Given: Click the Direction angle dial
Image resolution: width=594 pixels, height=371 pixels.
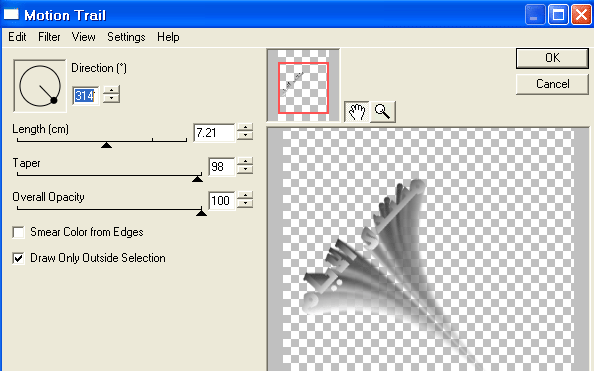Looking at the screenshot, I should pyautogui.click(x=40, y=86).
